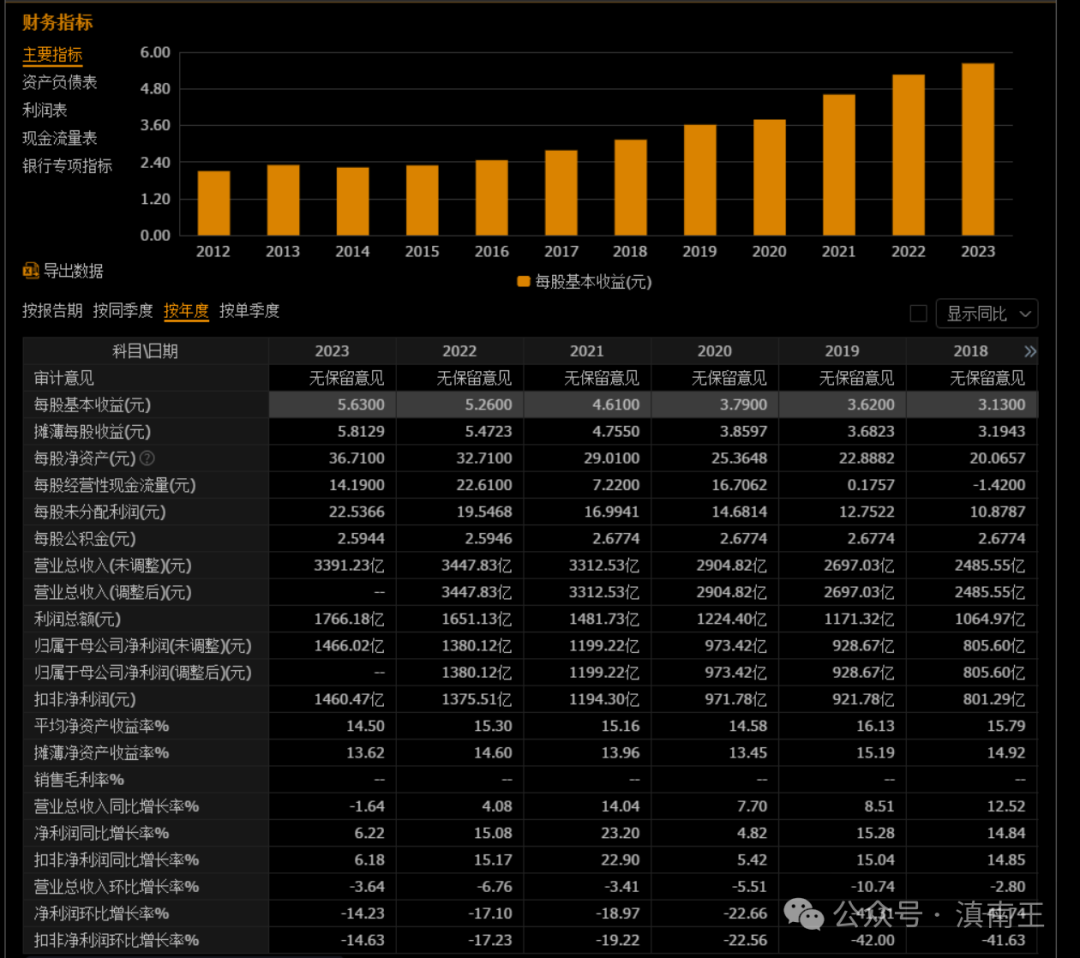Click the Excel export data icon

30,271
